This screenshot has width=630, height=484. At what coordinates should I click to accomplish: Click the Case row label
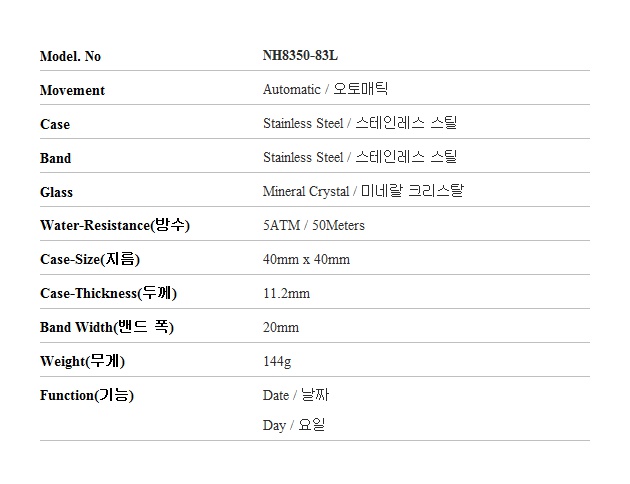[55, 124]
